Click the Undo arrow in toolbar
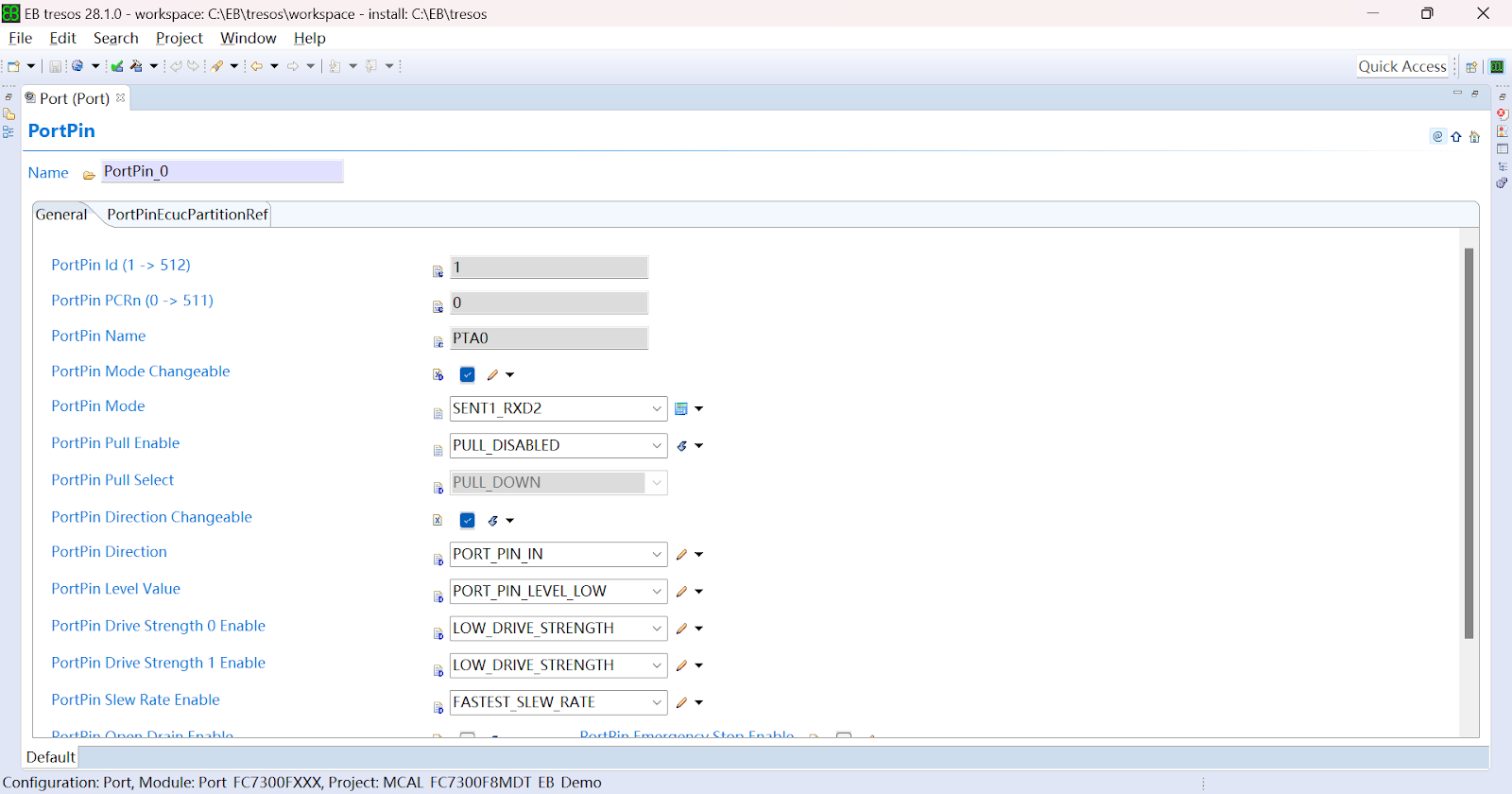The image size is (1512, 794). point(176,66)
